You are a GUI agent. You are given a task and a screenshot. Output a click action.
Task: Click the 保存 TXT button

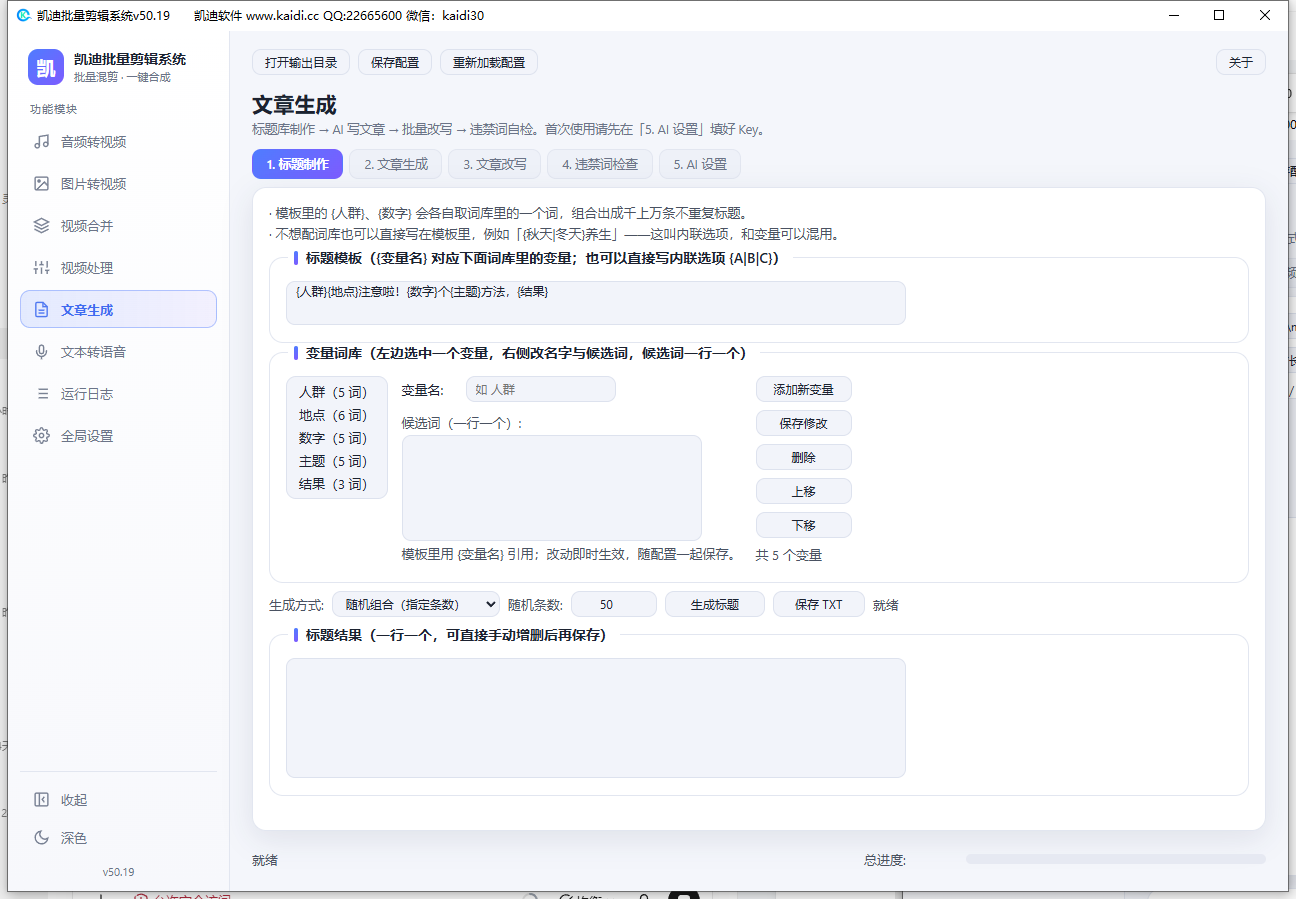pyautogui.click(x=819, y=604)
